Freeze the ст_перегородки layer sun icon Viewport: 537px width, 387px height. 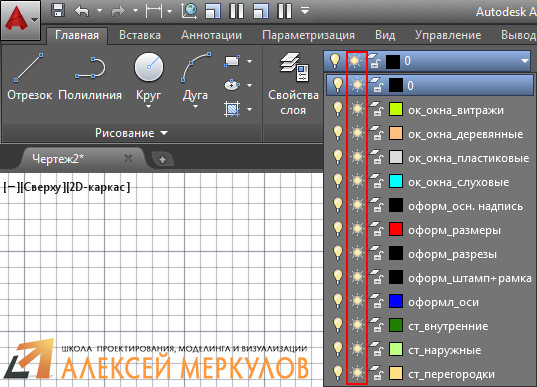tap(357, 373)
